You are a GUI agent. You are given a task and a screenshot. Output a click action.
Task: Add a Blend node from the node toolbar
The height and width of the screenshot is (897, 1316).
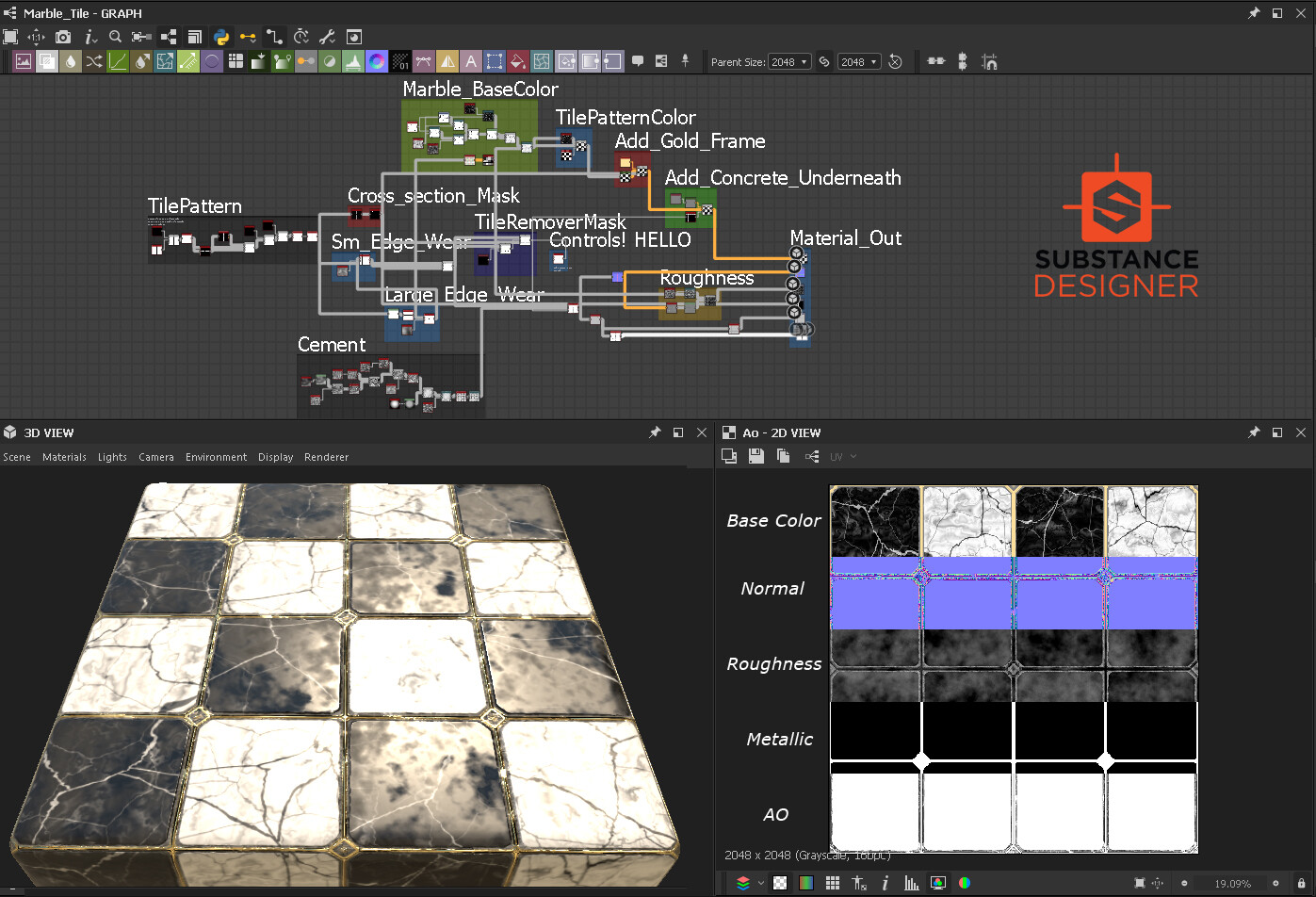47,62
